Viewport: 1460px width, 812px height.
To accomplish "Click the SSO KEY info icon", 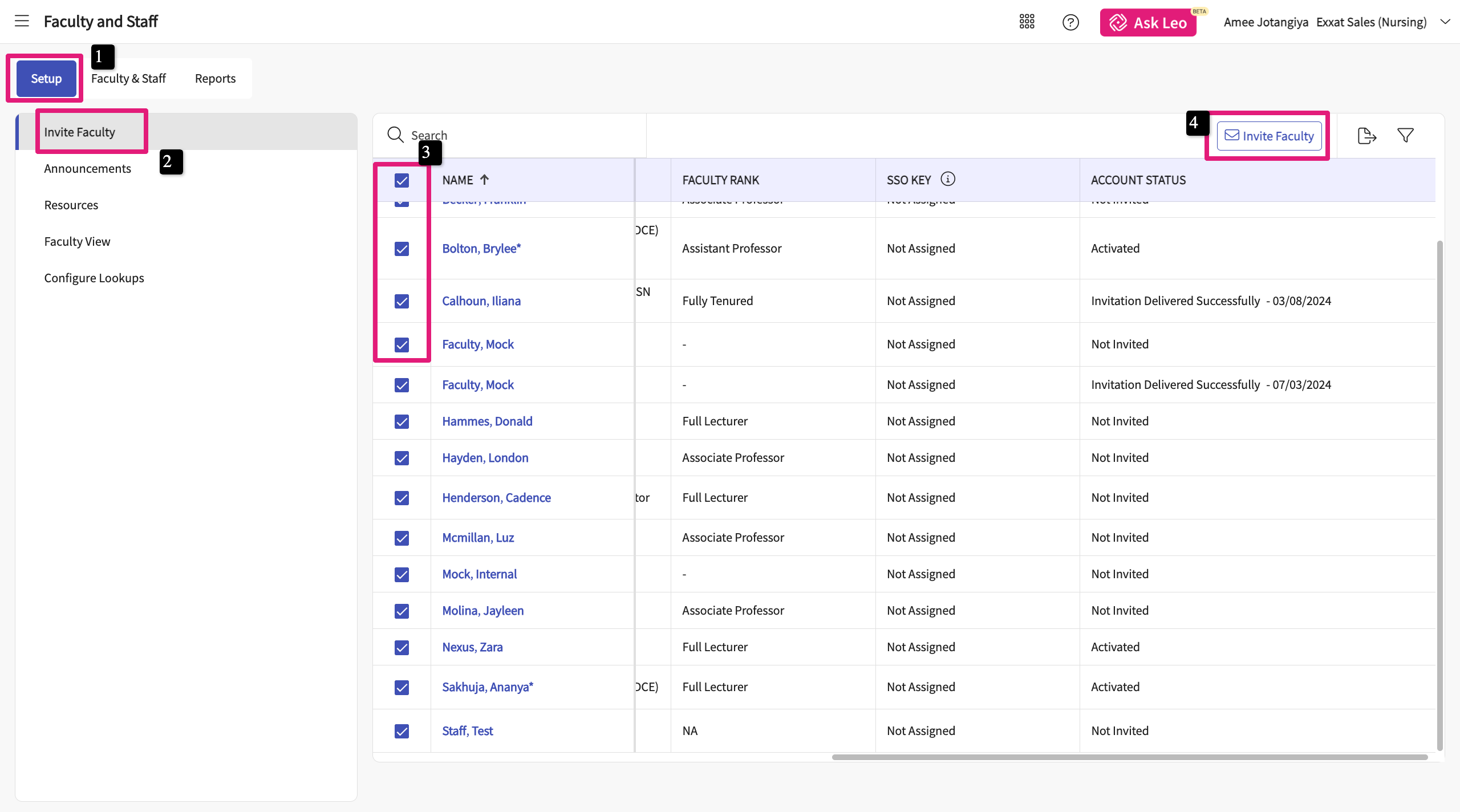I will coord(947,179).
